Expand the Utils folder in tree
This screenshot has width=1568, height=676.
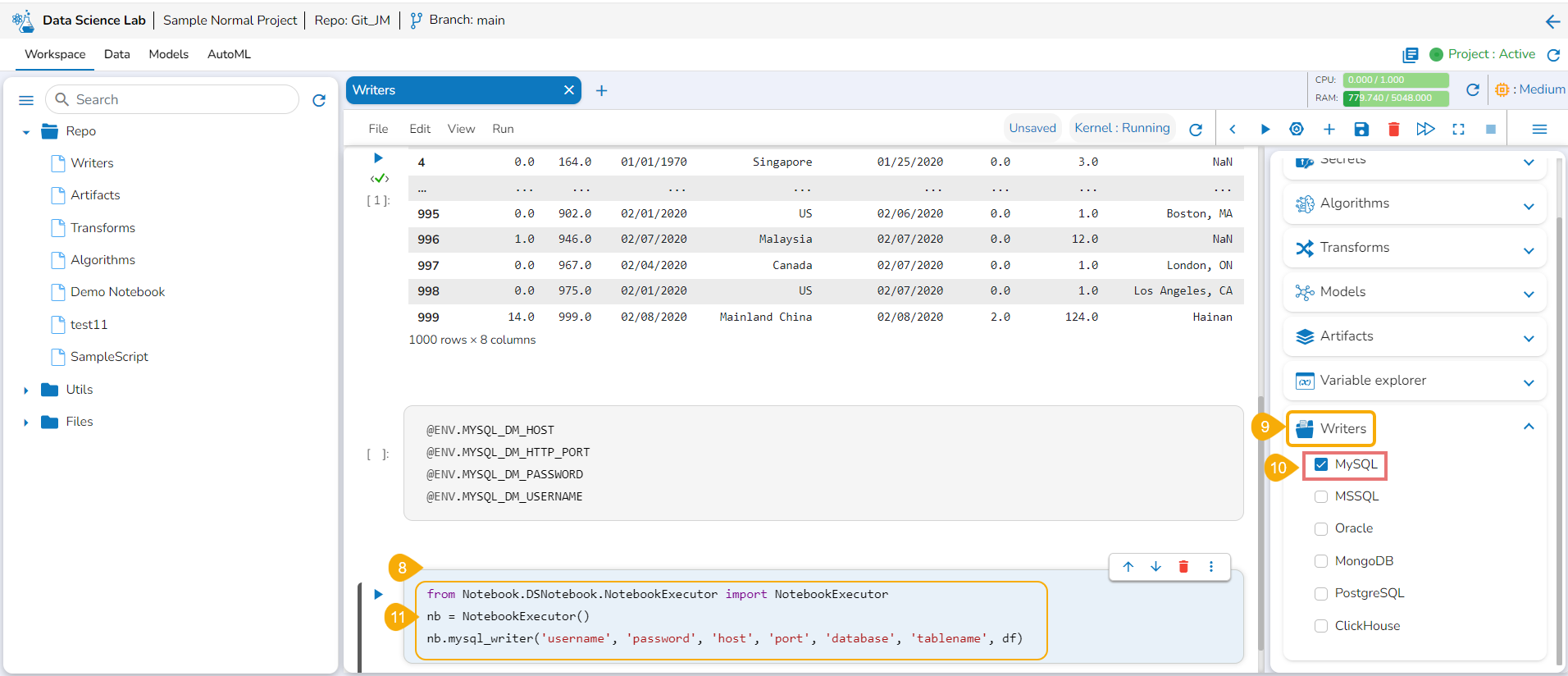(x=26, y=391)
